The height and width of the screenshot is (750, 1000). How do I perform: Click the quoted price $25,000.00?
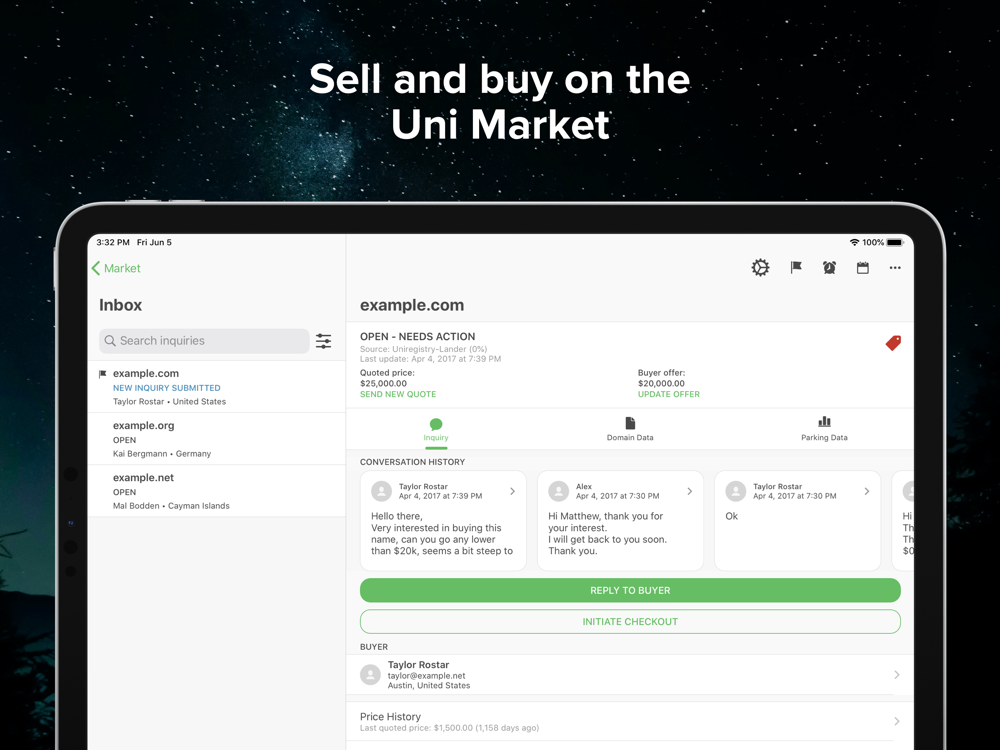pyautogui.click(x=383, y=383)
